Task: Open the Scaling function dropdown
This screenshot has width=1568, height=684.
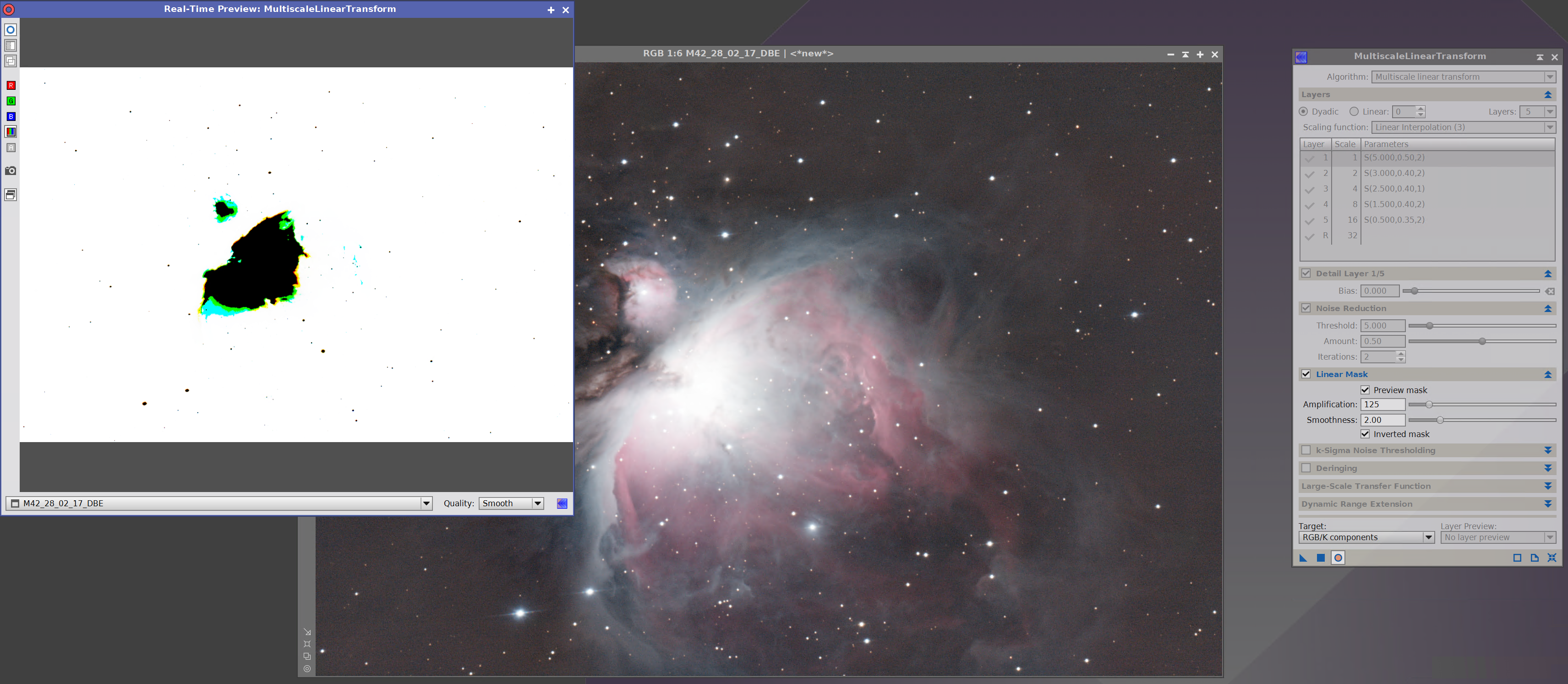Action: pyautogui.click(x=1464, y=127)
